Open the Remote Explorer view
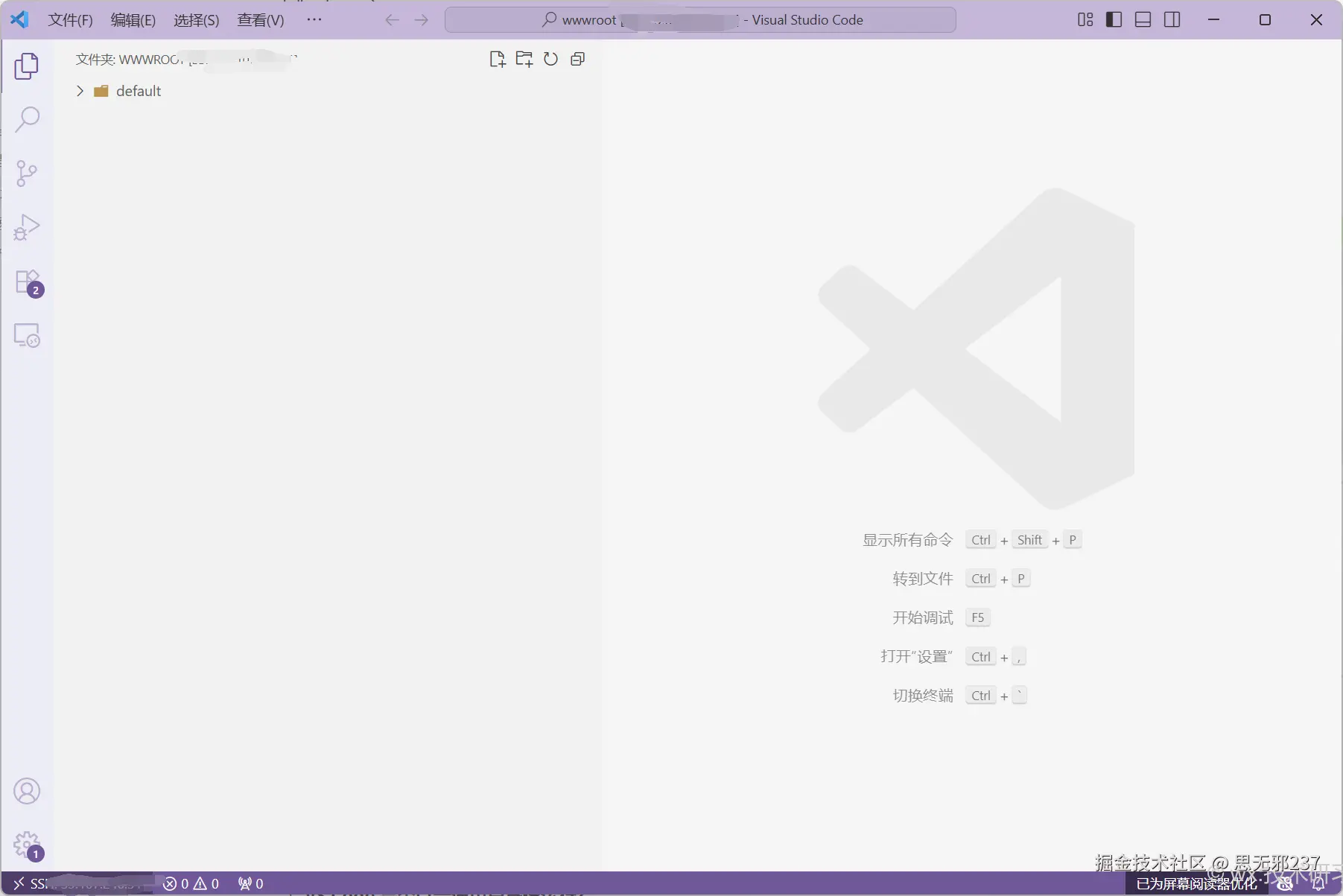 [x=27, y=336]
